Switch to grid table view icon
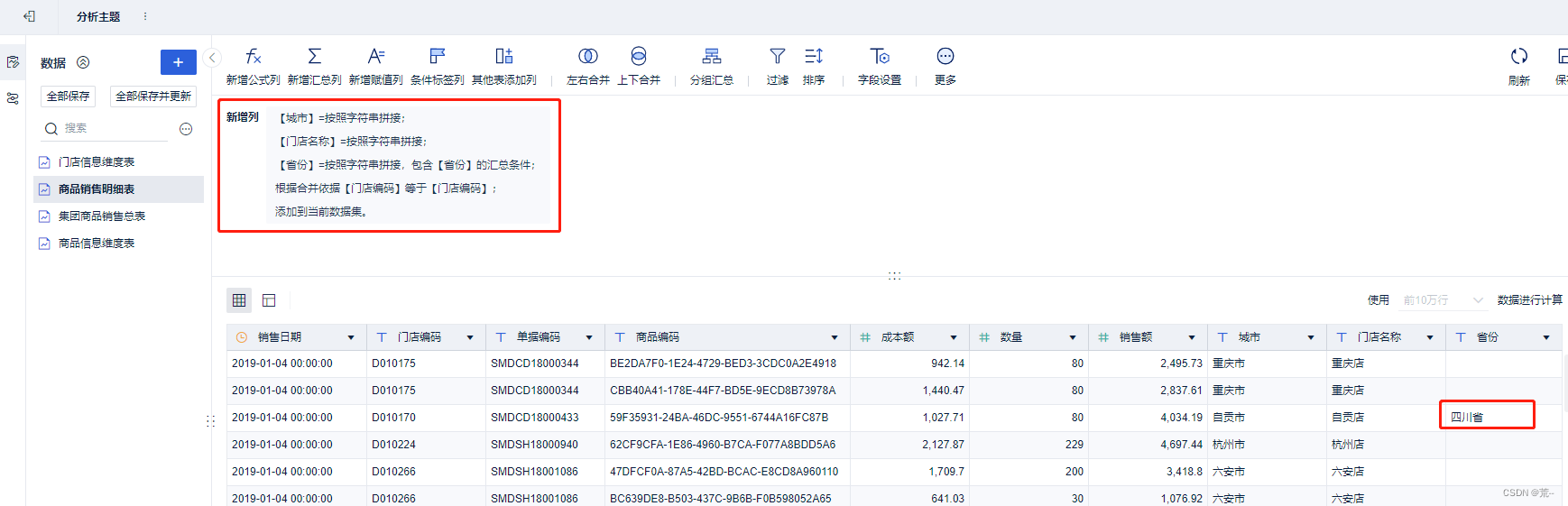This screenshot has height=506, width=1568. (239, 300)
